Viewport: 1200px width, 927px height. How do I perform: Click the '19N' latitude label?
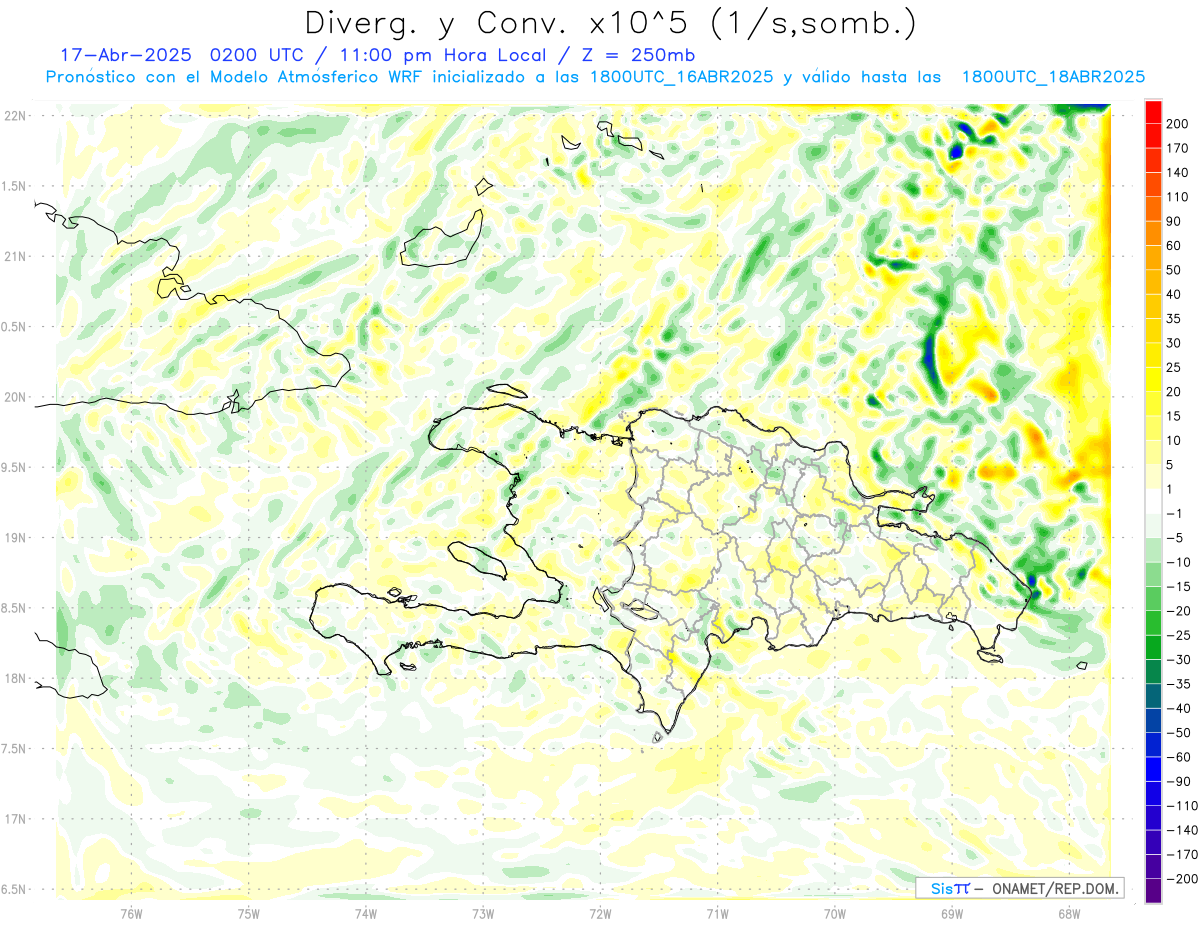pos(15,538)
